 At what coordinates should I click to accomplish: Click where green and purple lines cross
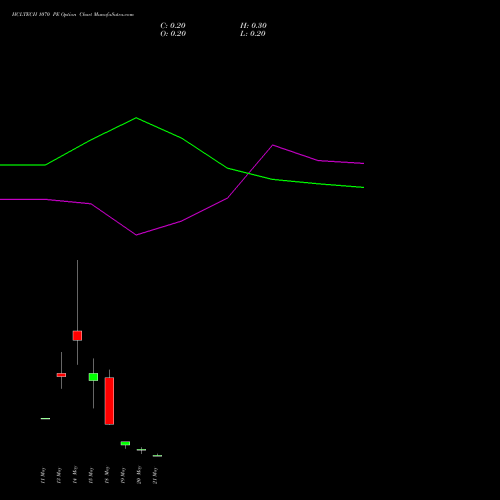[248, 173]
